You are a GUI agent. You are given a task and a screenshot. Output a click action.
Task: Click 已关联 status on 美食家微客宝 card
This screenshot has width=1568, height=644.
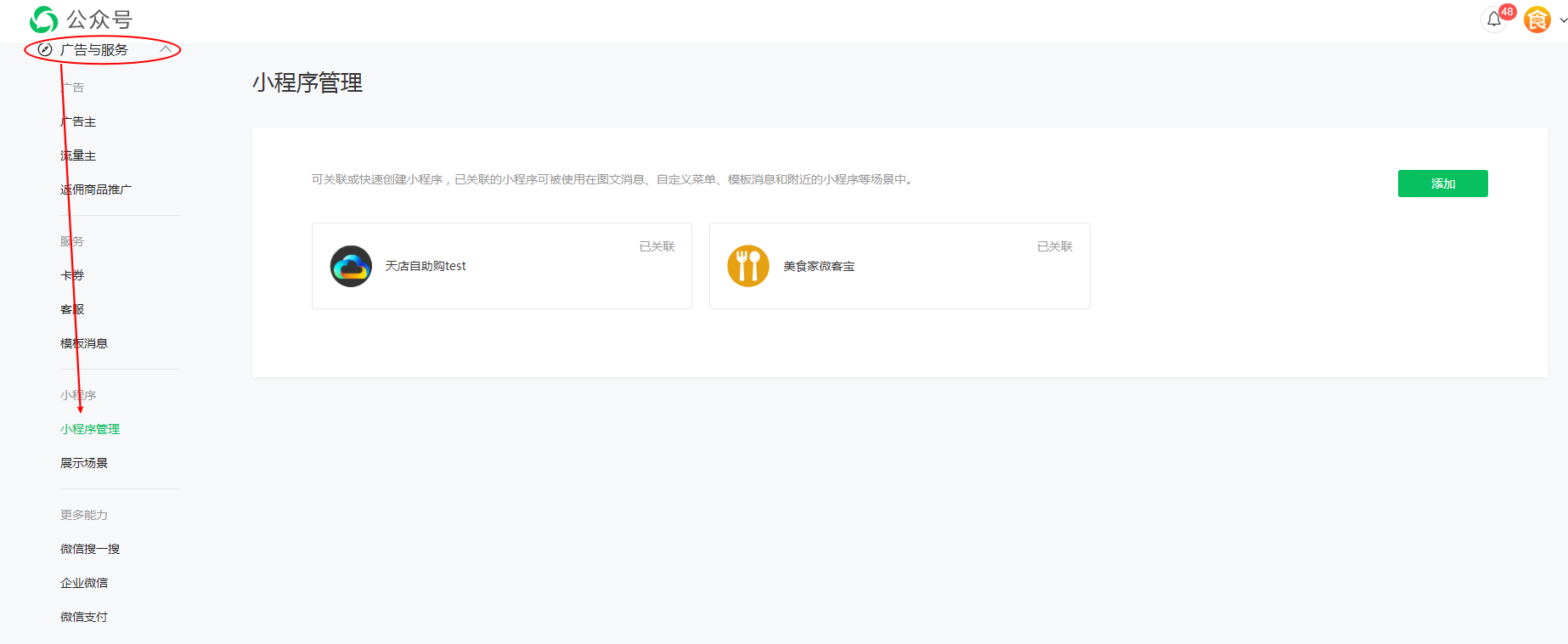click(x=1055, y=246)
